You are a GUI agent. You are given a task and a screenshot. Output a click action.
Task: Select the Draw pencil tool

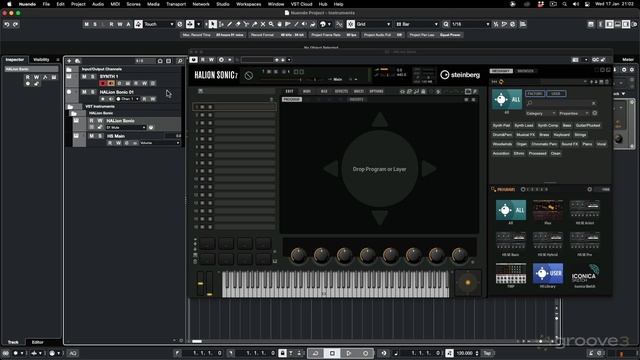(229, 24)
